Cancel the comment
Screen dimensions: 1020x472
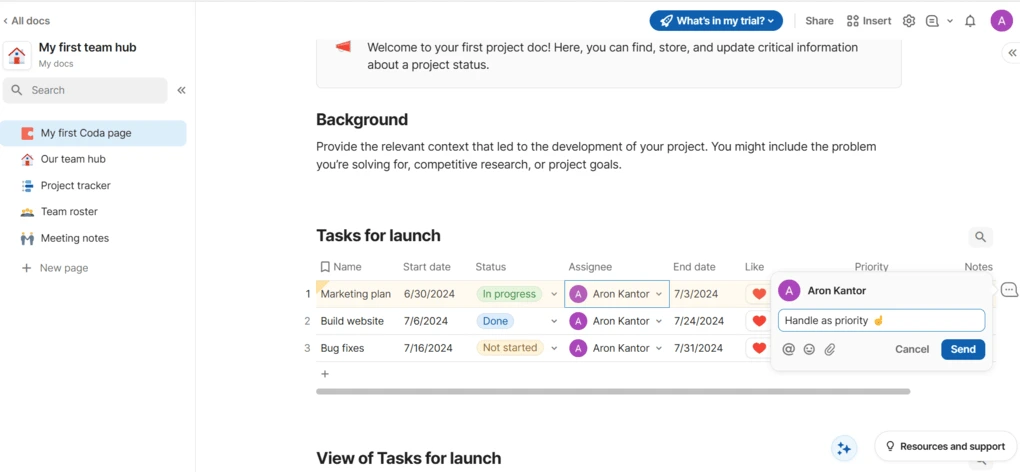(912, 350)
